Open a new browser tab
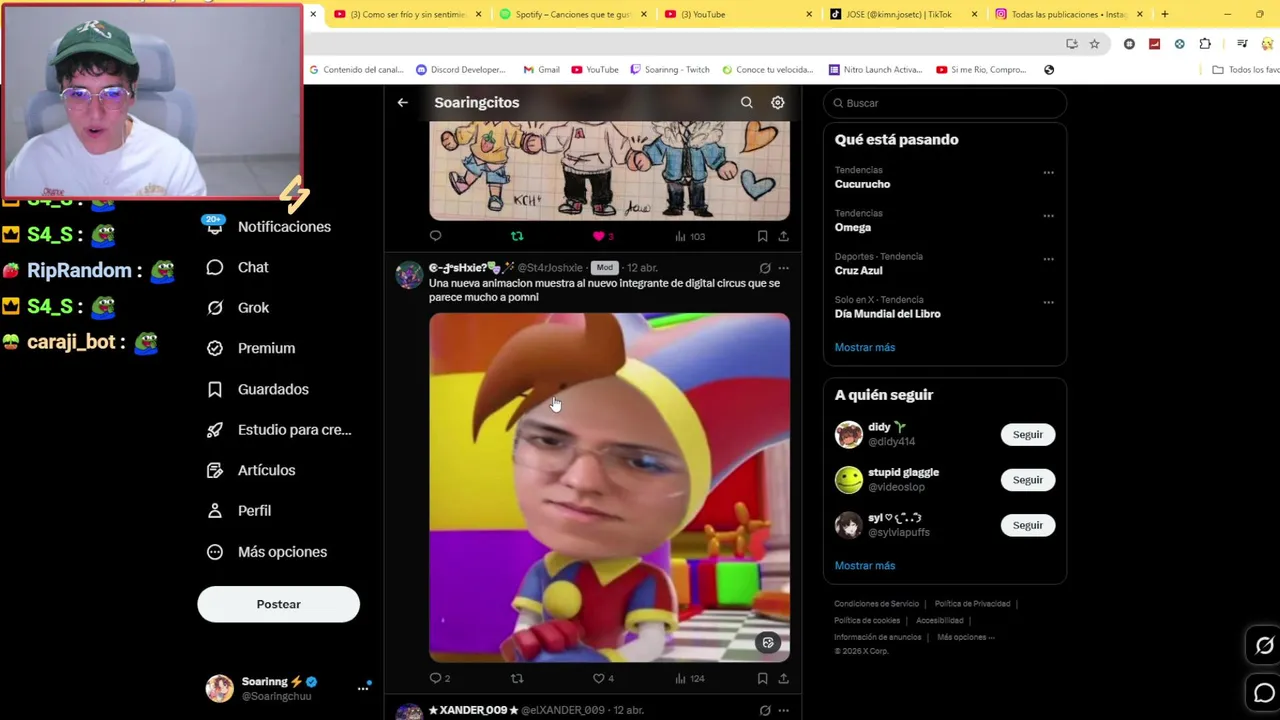 [x=1164, y=14]
